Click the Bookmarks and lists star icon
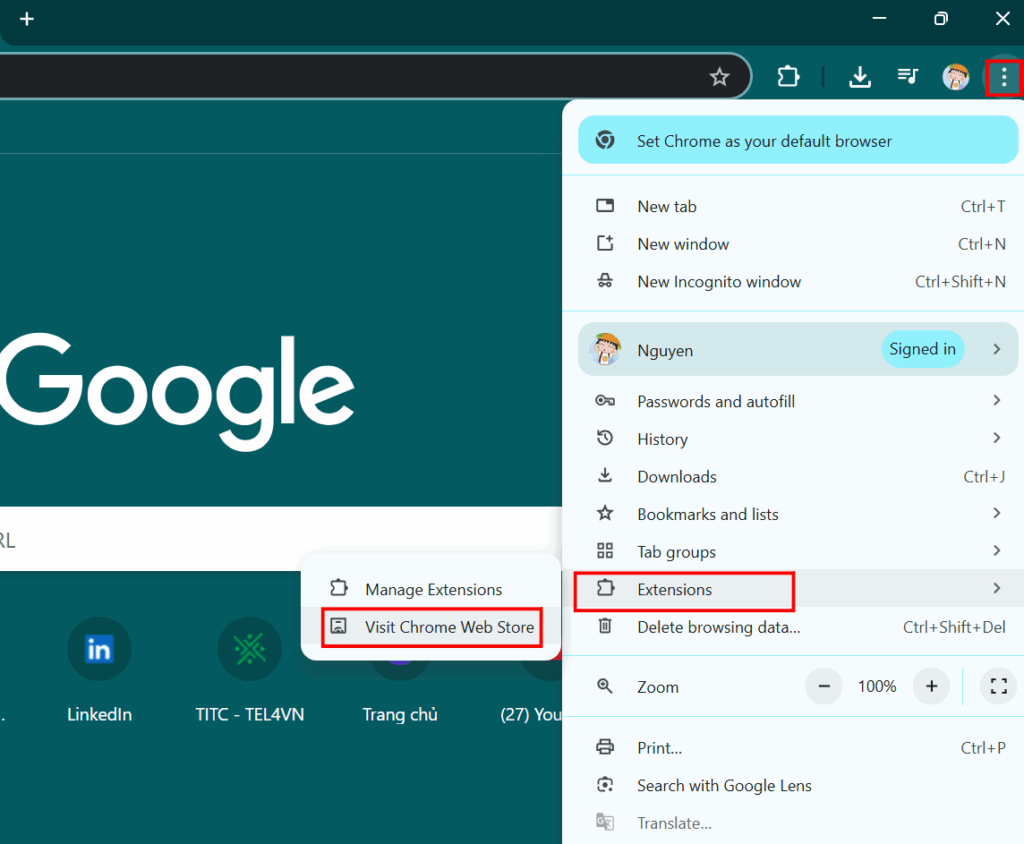 click(605, 513)
